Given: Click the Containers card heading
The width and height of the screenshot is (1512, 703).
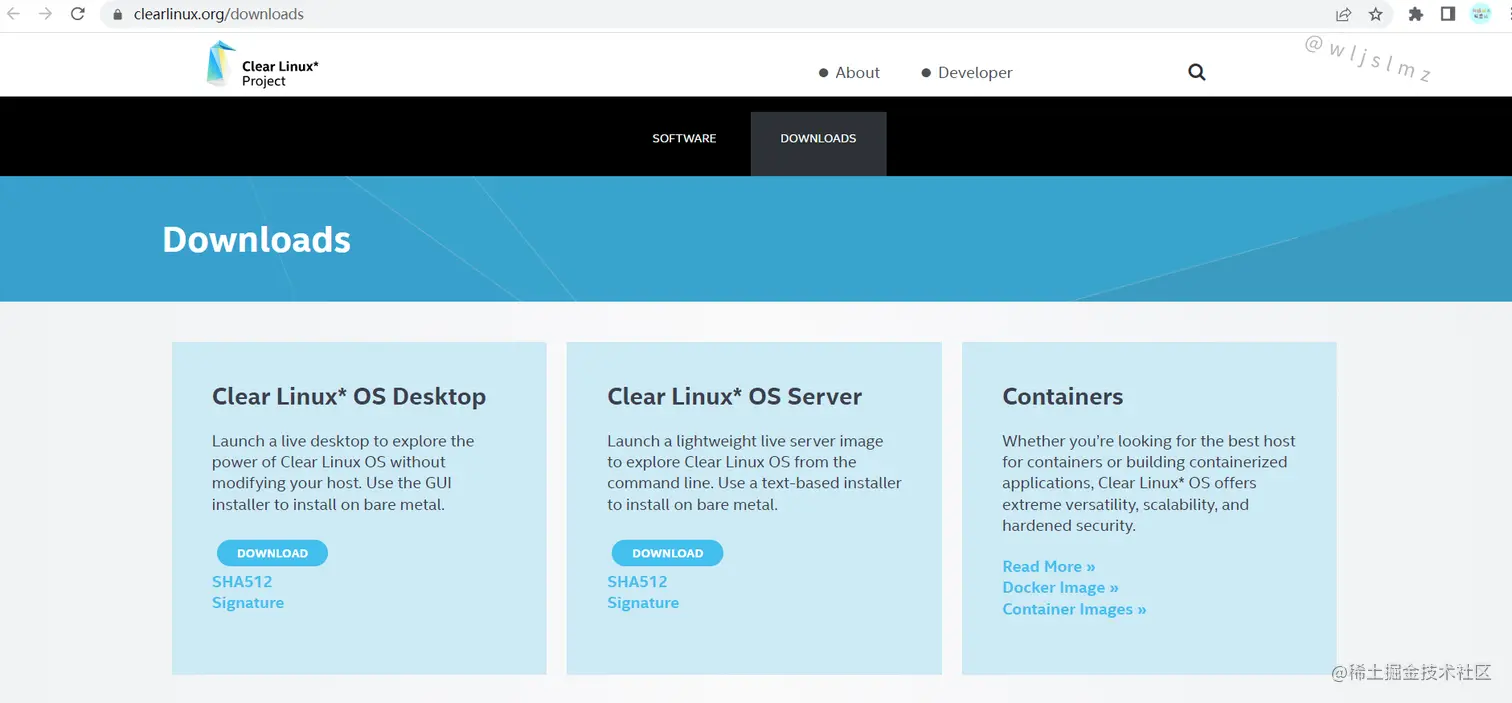Looking at the screenshot, I should pyautogui.click(x=1063, y=397).
